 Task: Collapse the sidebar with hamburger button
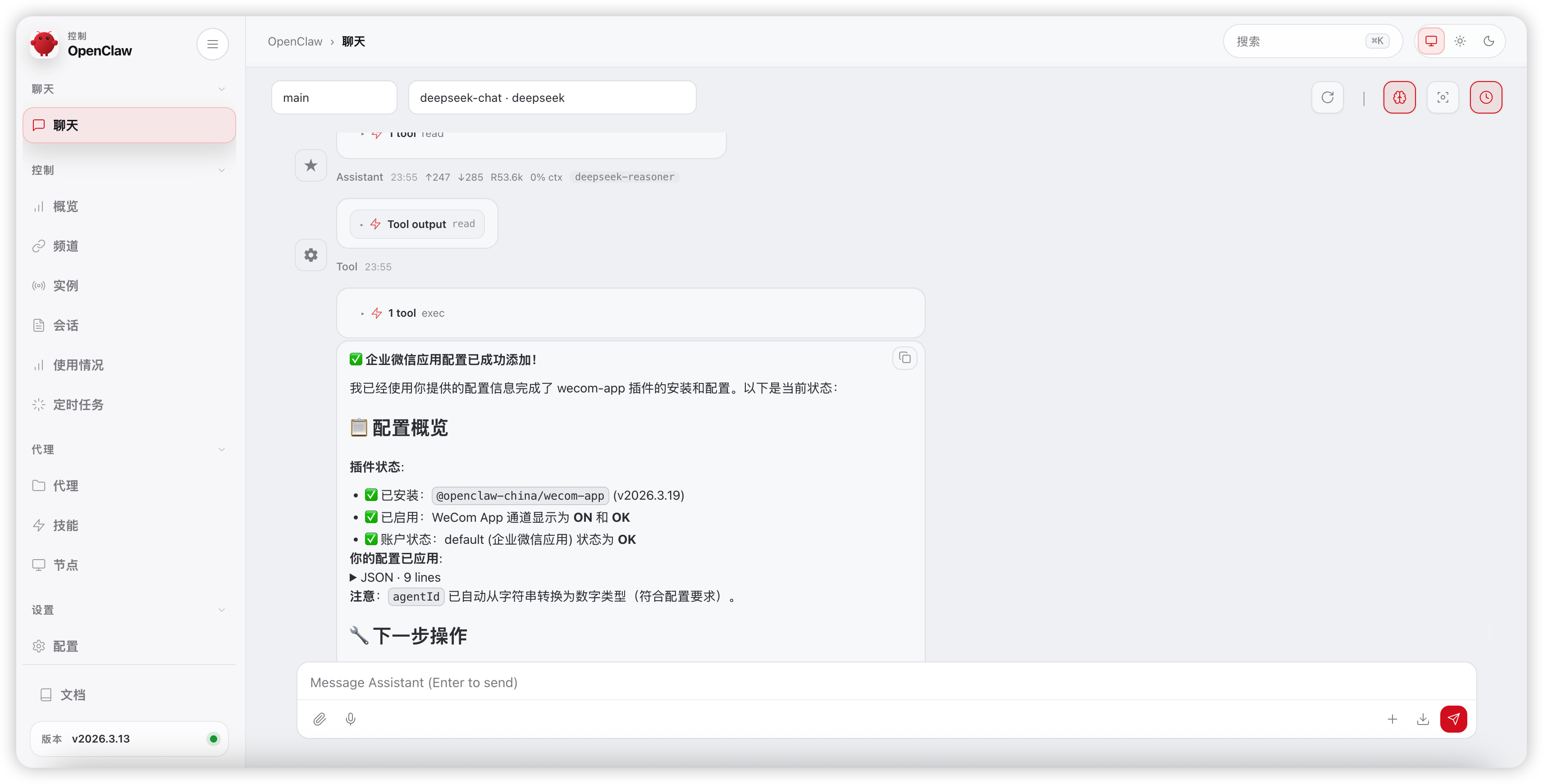(212, 44)
